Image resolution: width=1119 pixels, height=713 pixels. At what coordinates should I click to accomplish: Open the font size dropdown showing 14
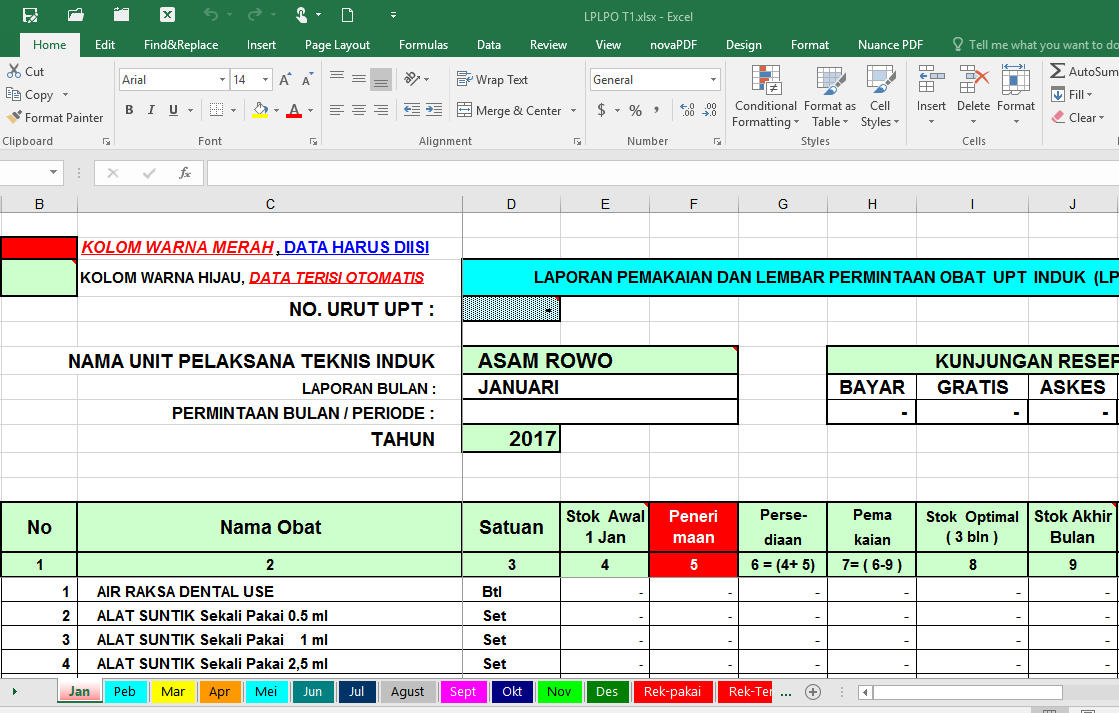[264, 78]
